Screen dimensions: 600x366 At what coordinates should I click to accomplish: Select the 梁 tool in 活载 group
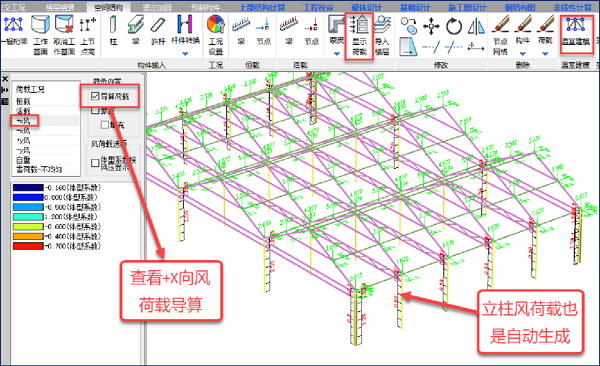[x=289, y=31]
